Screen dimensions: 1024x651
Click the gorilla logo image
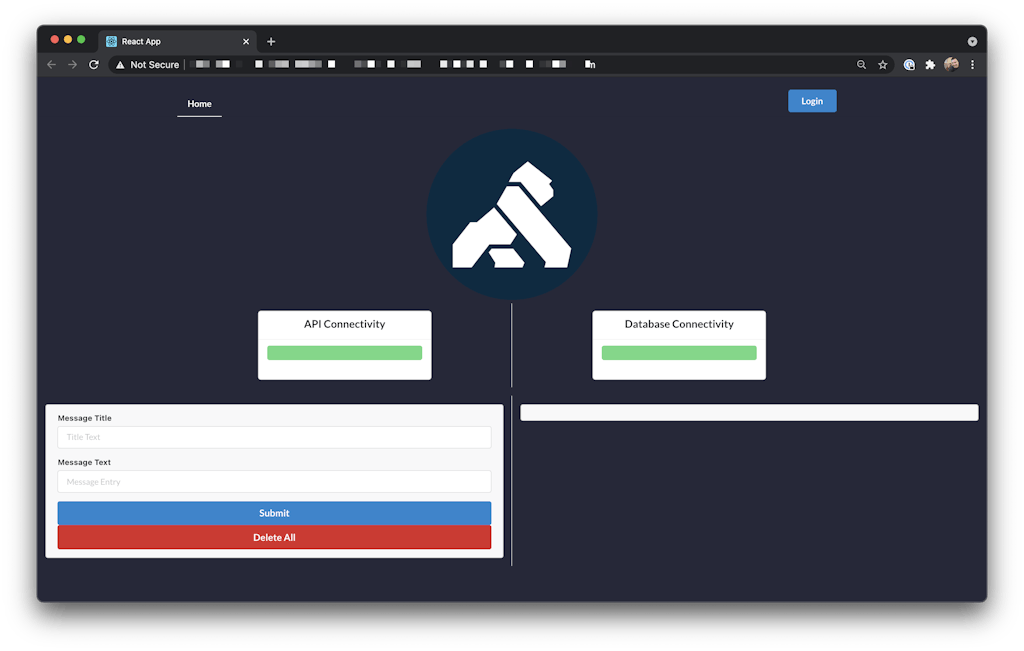click(x=512, y=214)
